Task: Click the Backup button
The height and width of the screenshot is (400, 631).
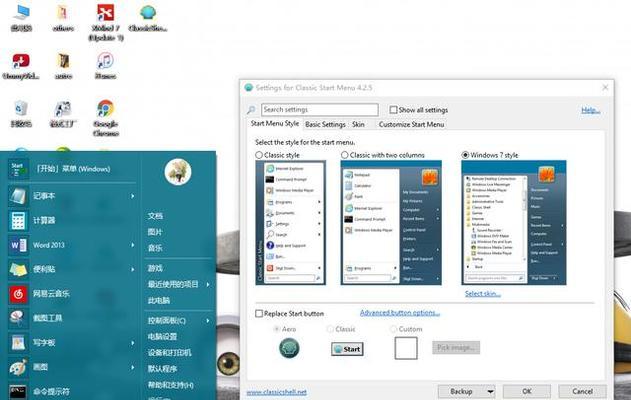Action: coord(462,391)
